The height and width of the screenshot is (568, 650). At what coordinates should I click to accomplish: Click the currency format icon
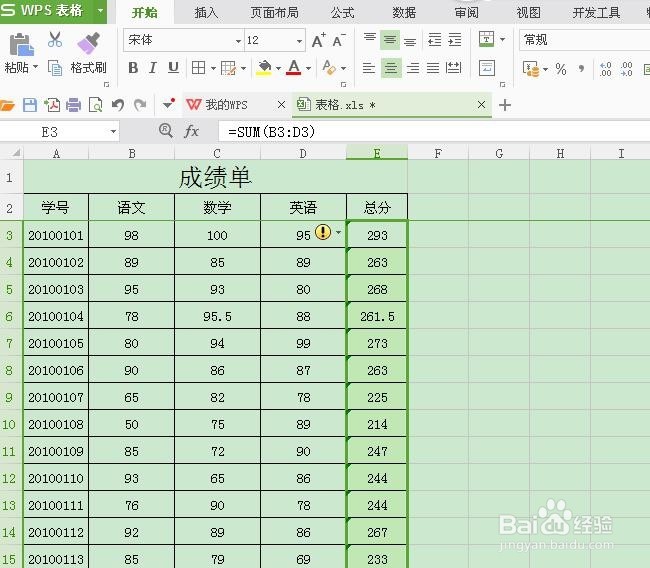click(531, 69)
